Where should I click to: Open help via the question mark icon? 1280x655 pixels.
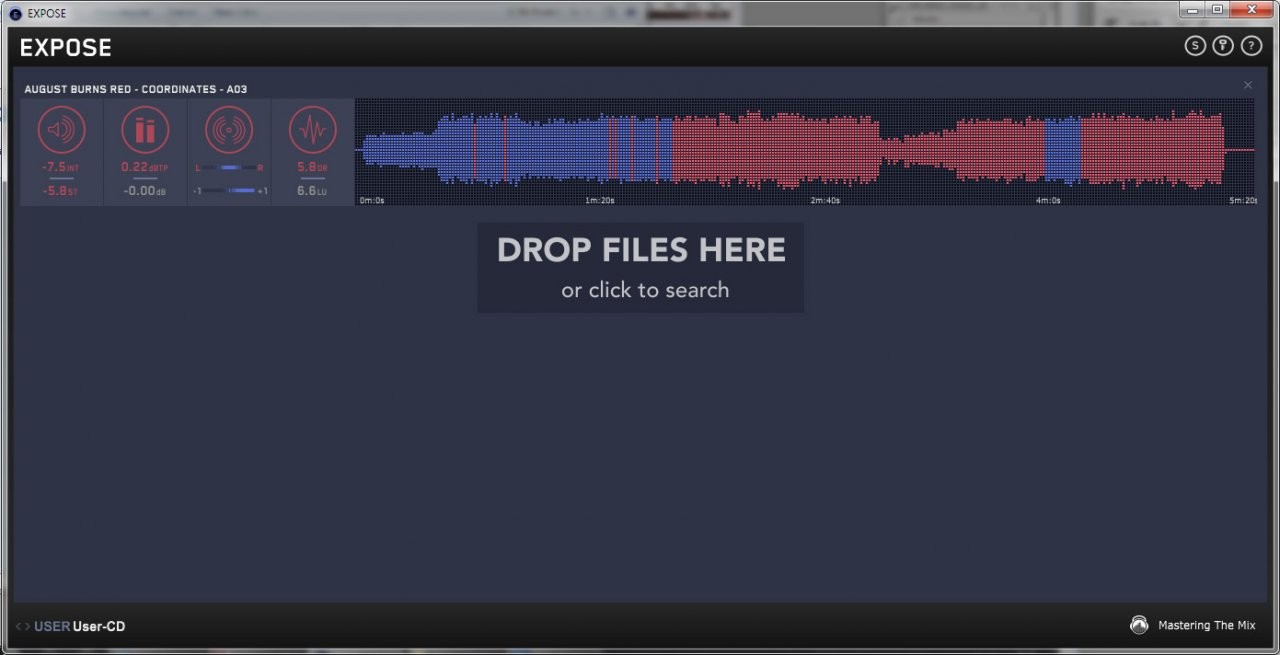(1251, 46)
